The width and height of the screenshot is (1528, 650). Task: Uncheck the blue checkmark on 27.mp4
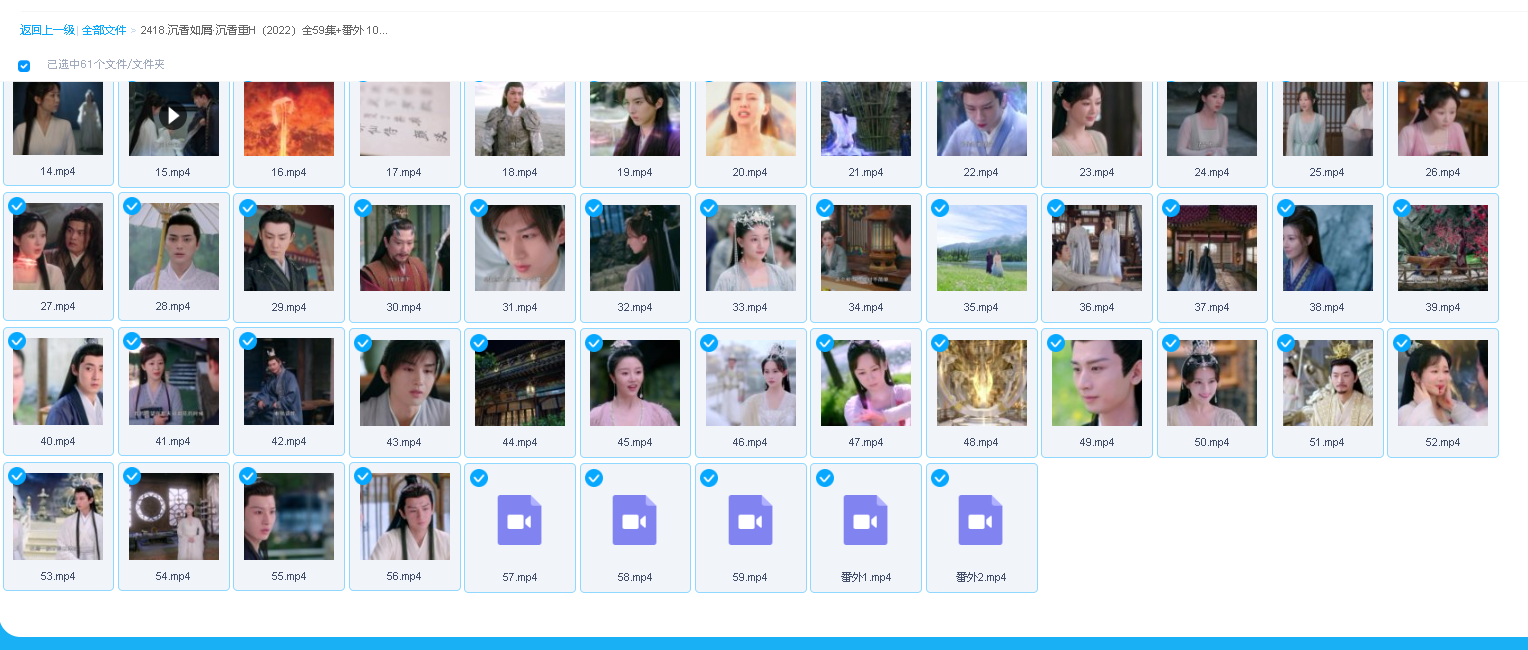coord(17,207)
